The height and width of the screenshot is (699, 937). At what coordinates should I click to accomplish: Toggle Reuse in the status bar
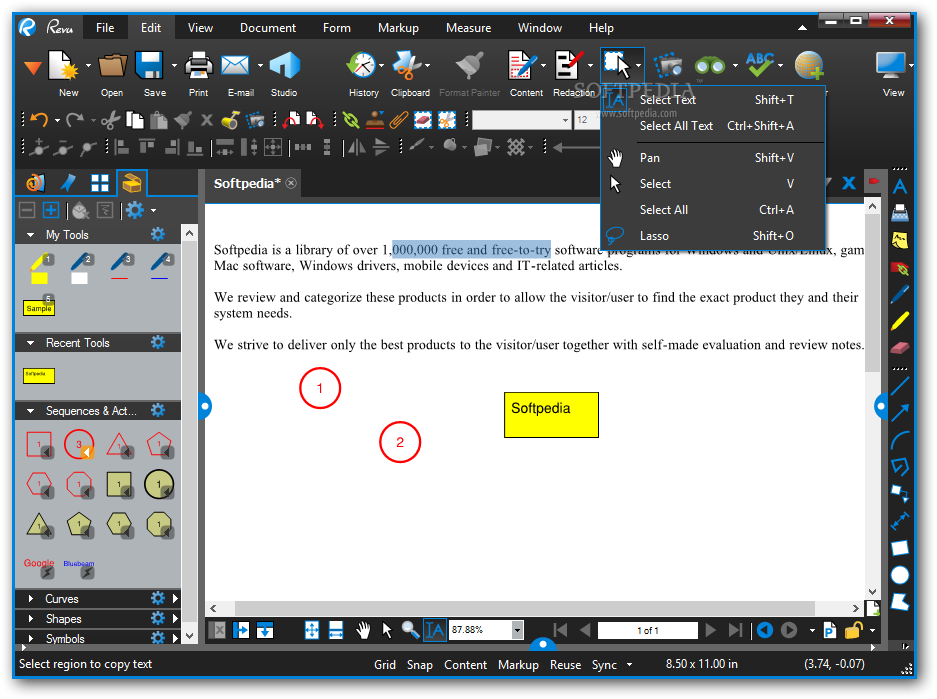click(565, 664)
